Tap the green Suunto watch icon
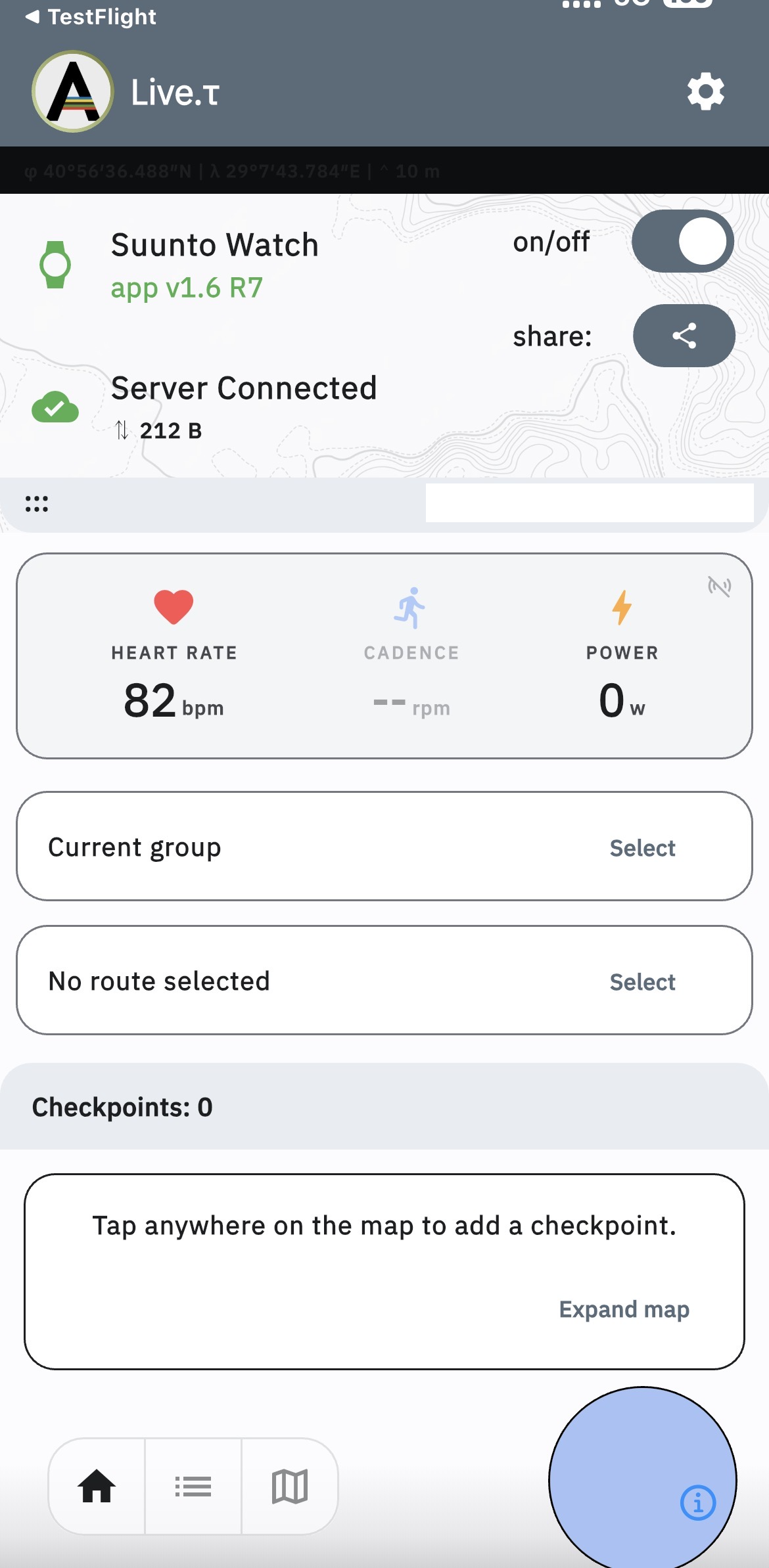 [x=55, y=265]
